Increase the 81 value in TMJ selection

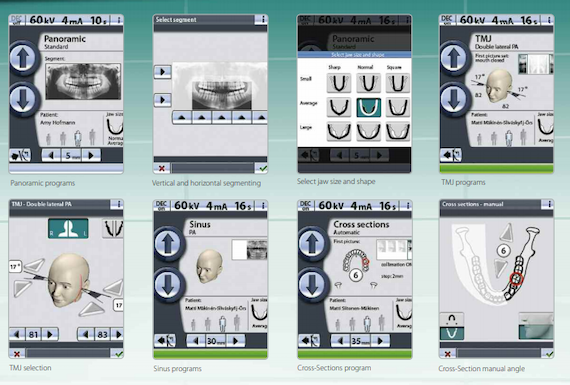[50, 334]
